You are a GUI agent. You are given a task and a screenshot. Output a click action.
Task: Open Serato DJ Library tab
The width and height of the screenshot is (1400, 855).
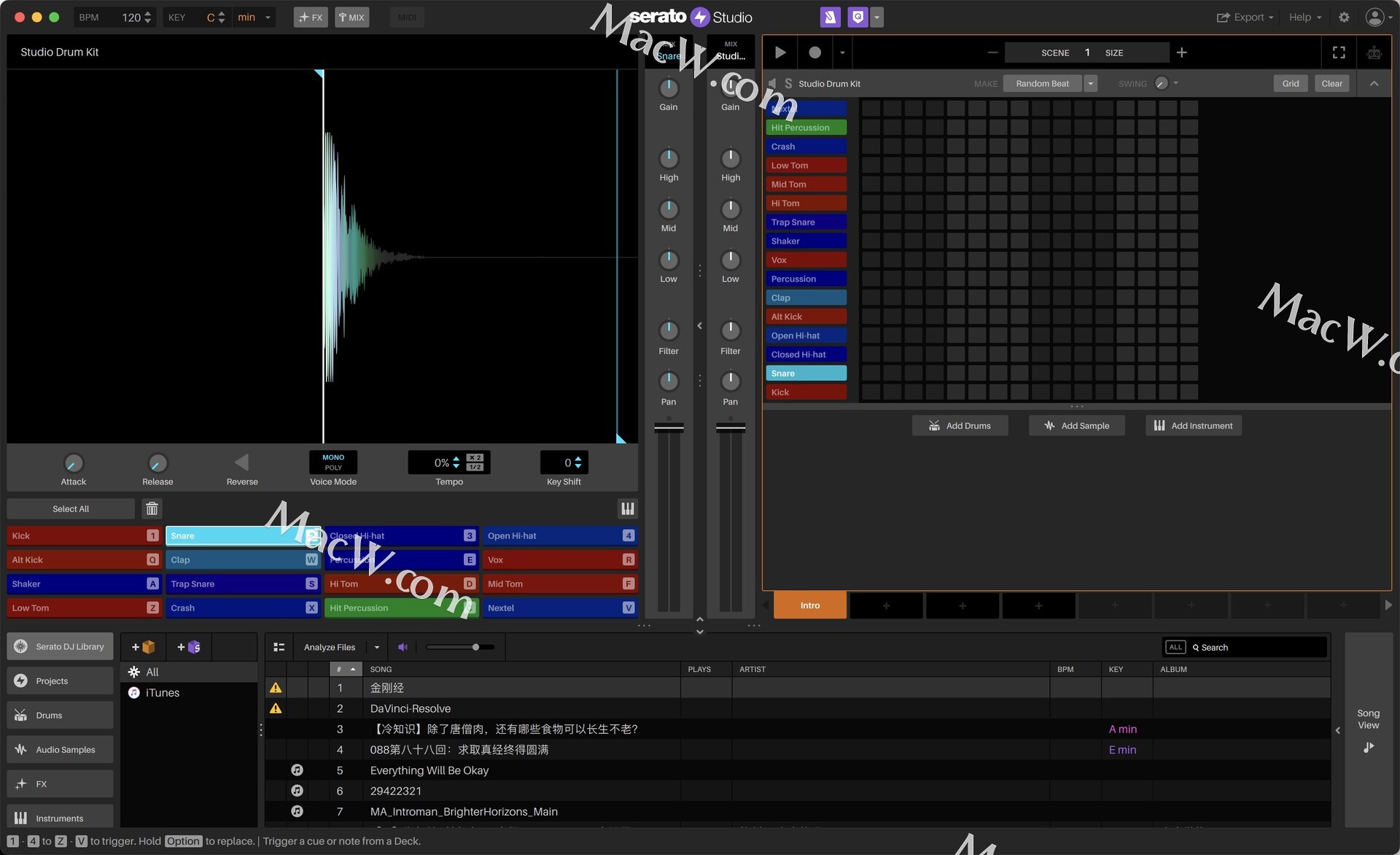60,646
